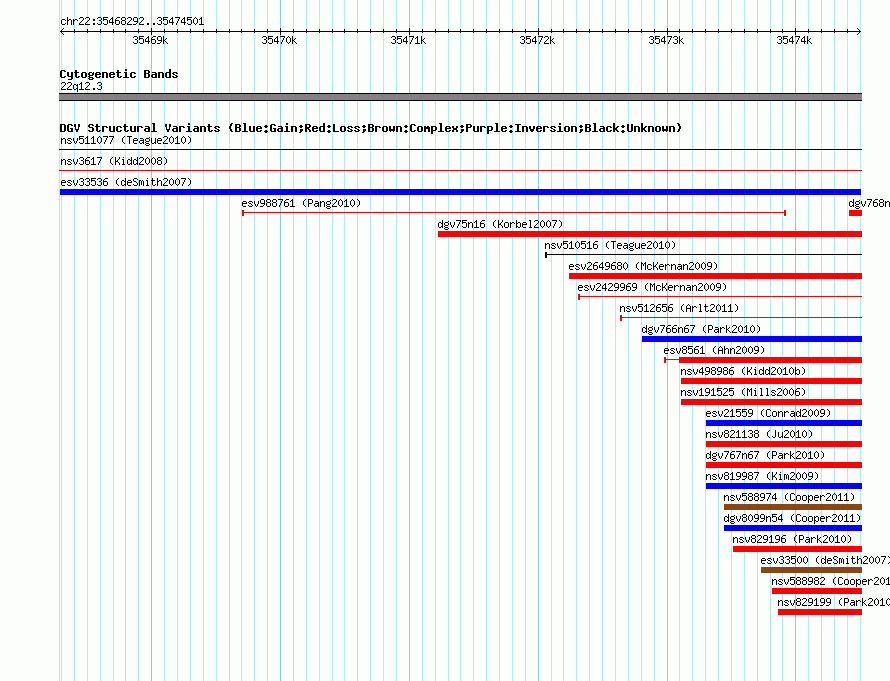Select the esv33500 (deSmith2007) label
Screen dimensions: 890x681
(x=825, y=560)
